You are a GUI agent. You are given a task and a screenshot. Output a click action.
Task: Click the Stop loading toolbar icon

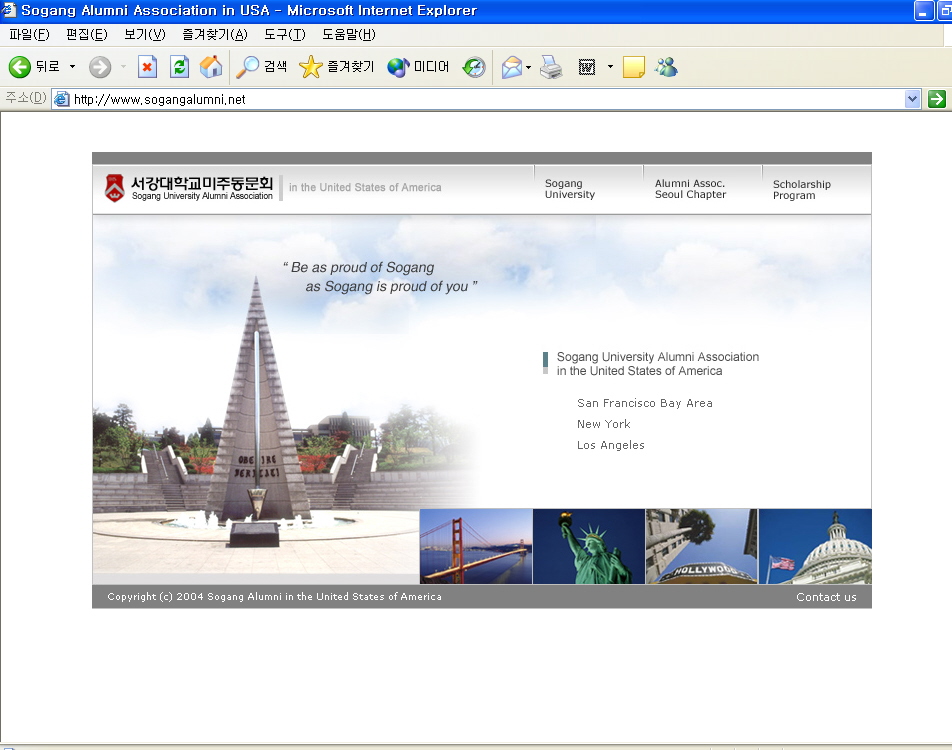point(147,67)
